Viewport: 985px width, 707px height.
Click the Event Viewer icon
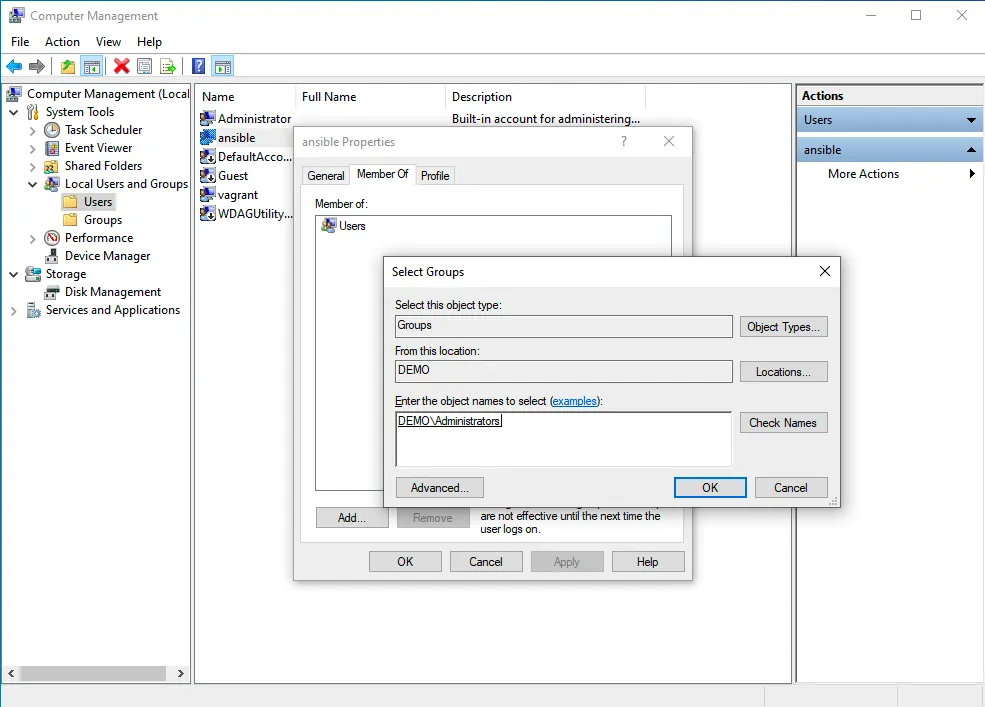(x=52, y=148)
